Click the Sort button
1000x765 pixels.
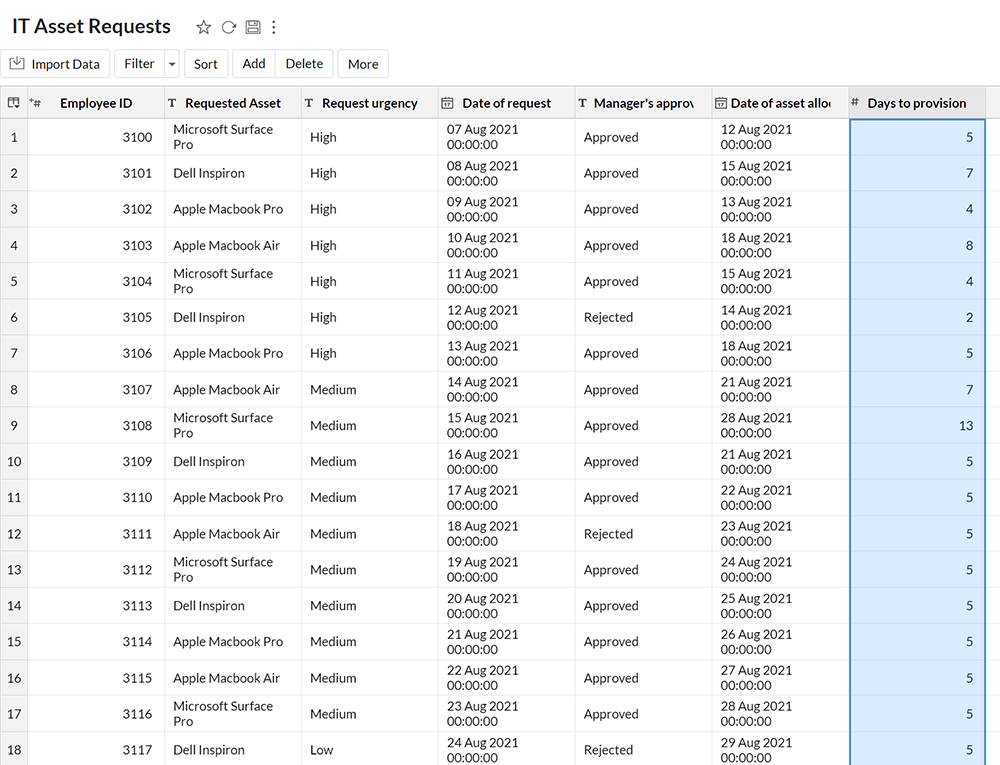pos(206,63)
